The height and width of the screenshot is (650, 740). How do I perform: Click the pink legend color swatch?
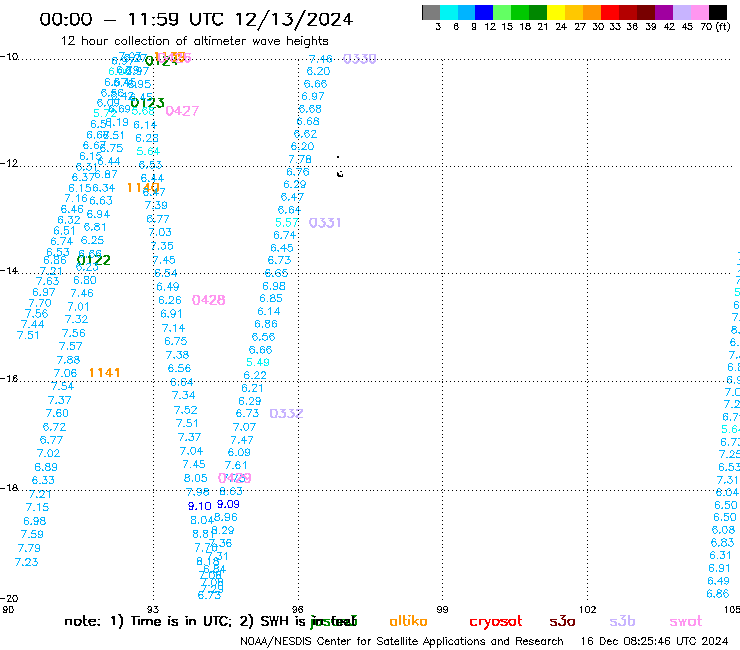click(700, 12)
